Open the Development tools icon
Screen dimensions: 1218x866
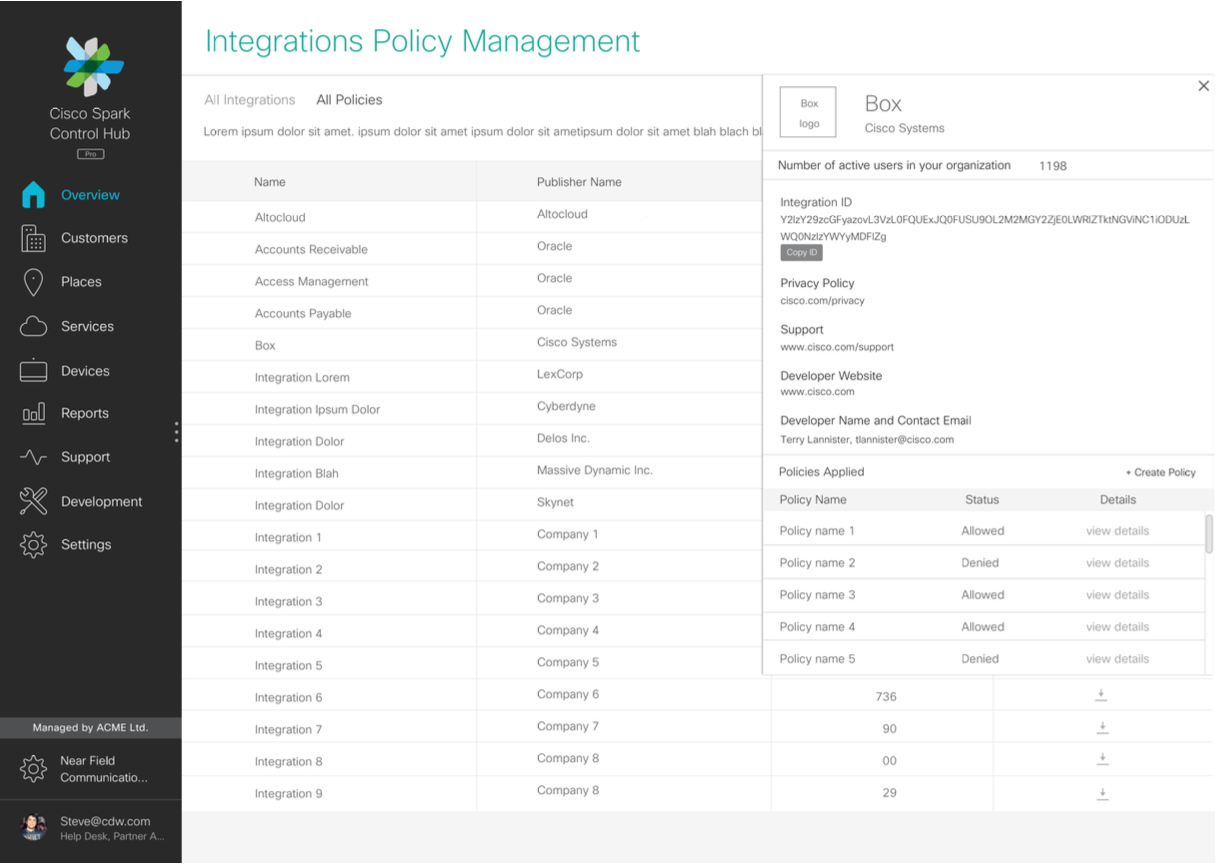(33, 501)
